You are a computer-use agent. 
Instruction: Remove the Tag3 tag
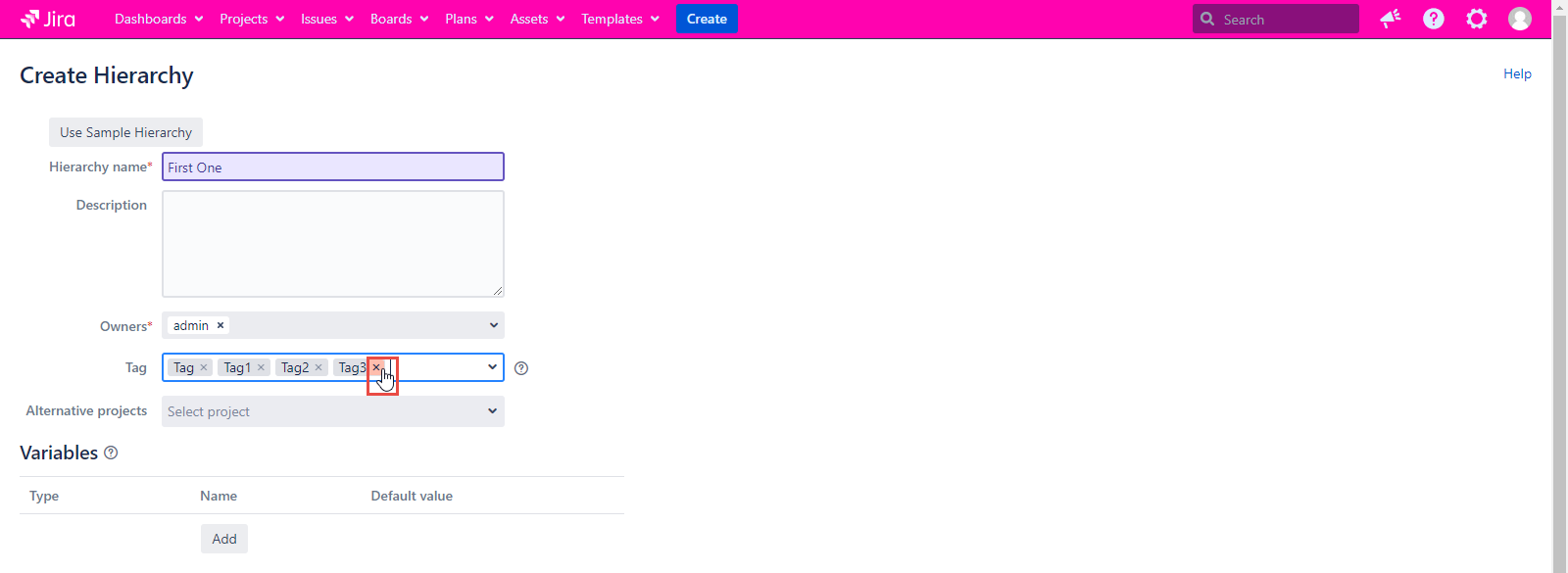[x=376, y=367]
